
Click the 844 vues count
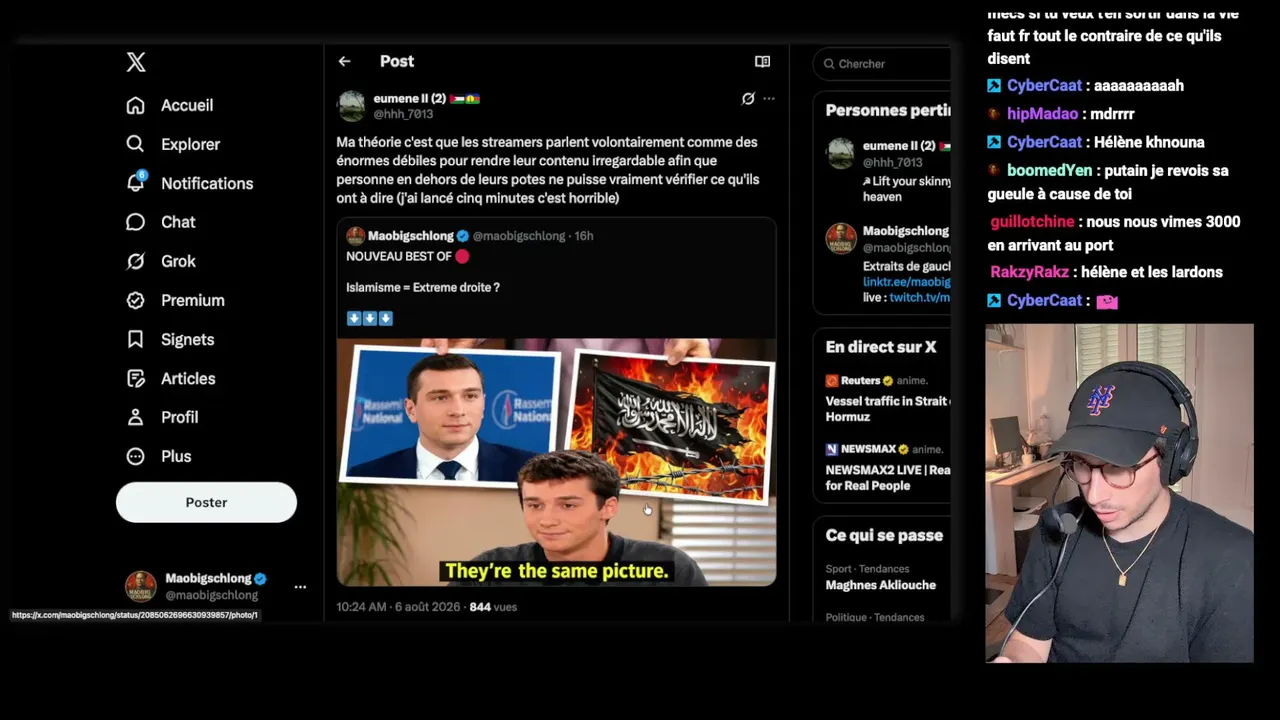coord(493,607)
